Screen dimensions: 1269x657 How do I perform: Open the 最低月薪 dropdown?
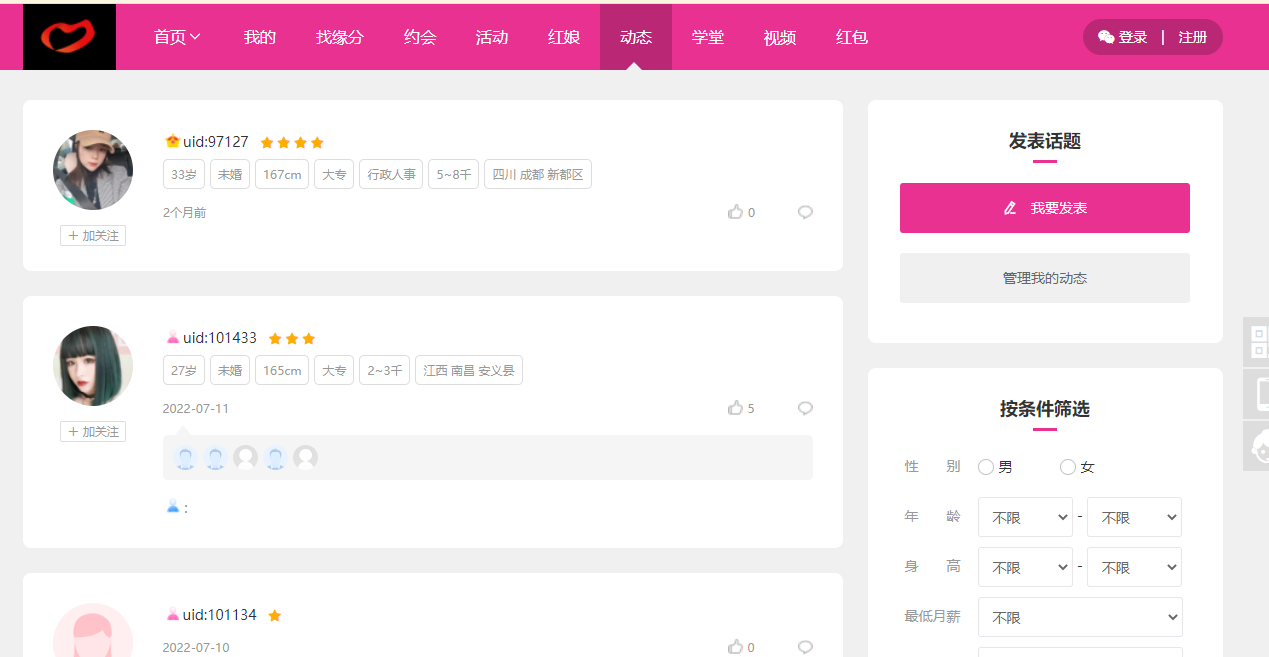click(x=1080, y=617)
